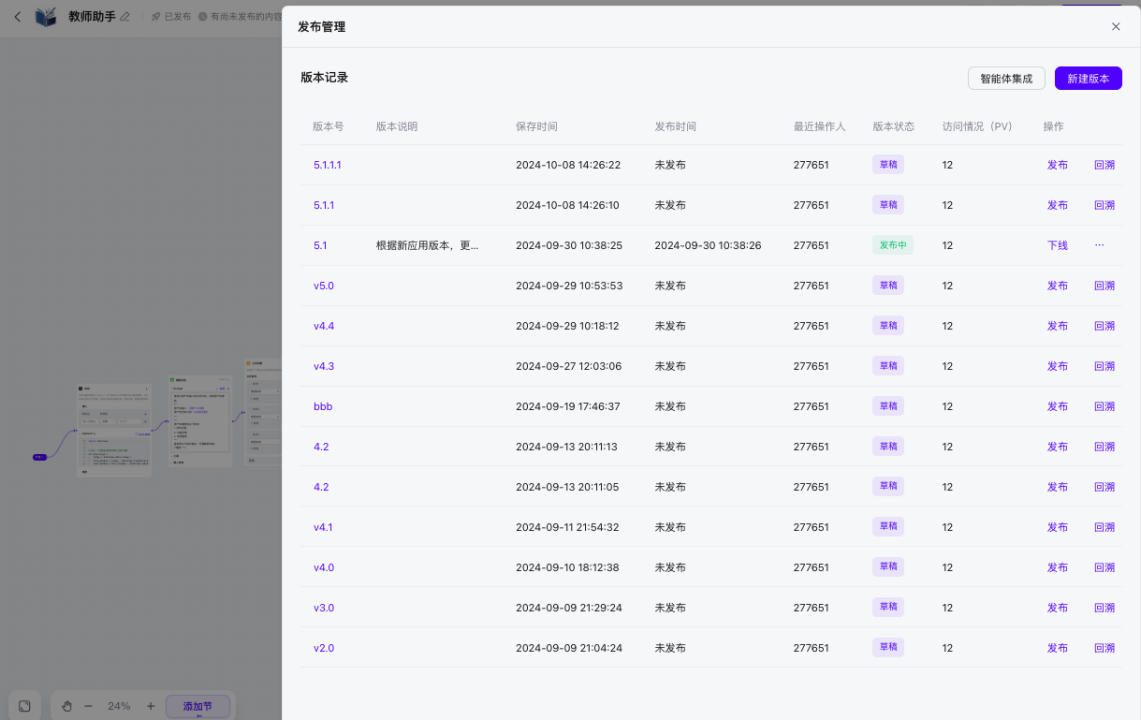Click 发布 for version v4.3
Screen dimensions: 1141x720
point(1057,366)
